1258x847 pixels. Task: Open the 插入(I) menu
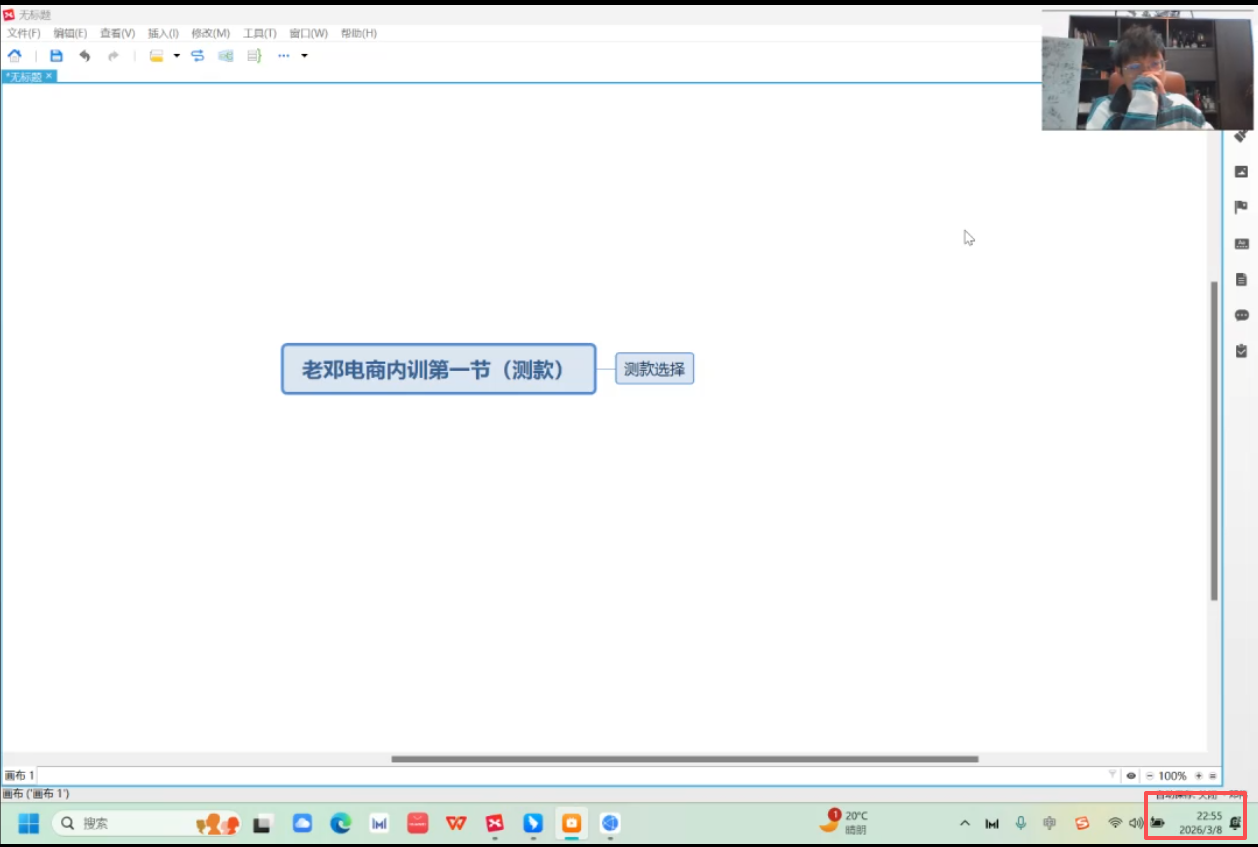(x=163, y=33)
